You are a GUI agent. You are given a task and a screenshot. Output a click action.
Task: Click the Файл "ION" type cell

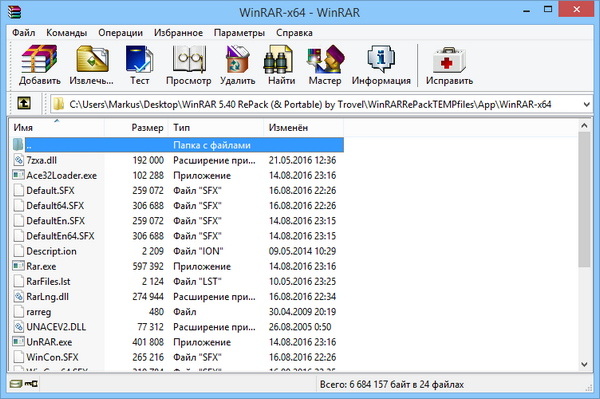[198, 251]
